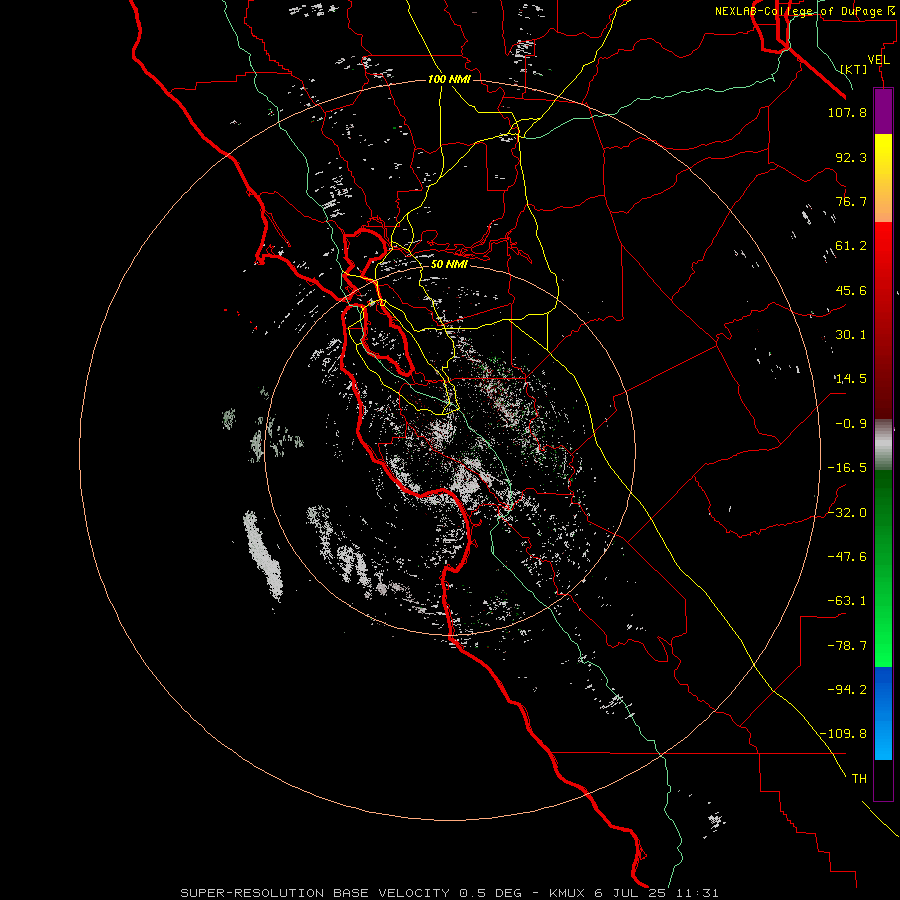Click the 107.8 velocity scale value
The width and height of the screenshot is (900, 900).
(847, 112)
